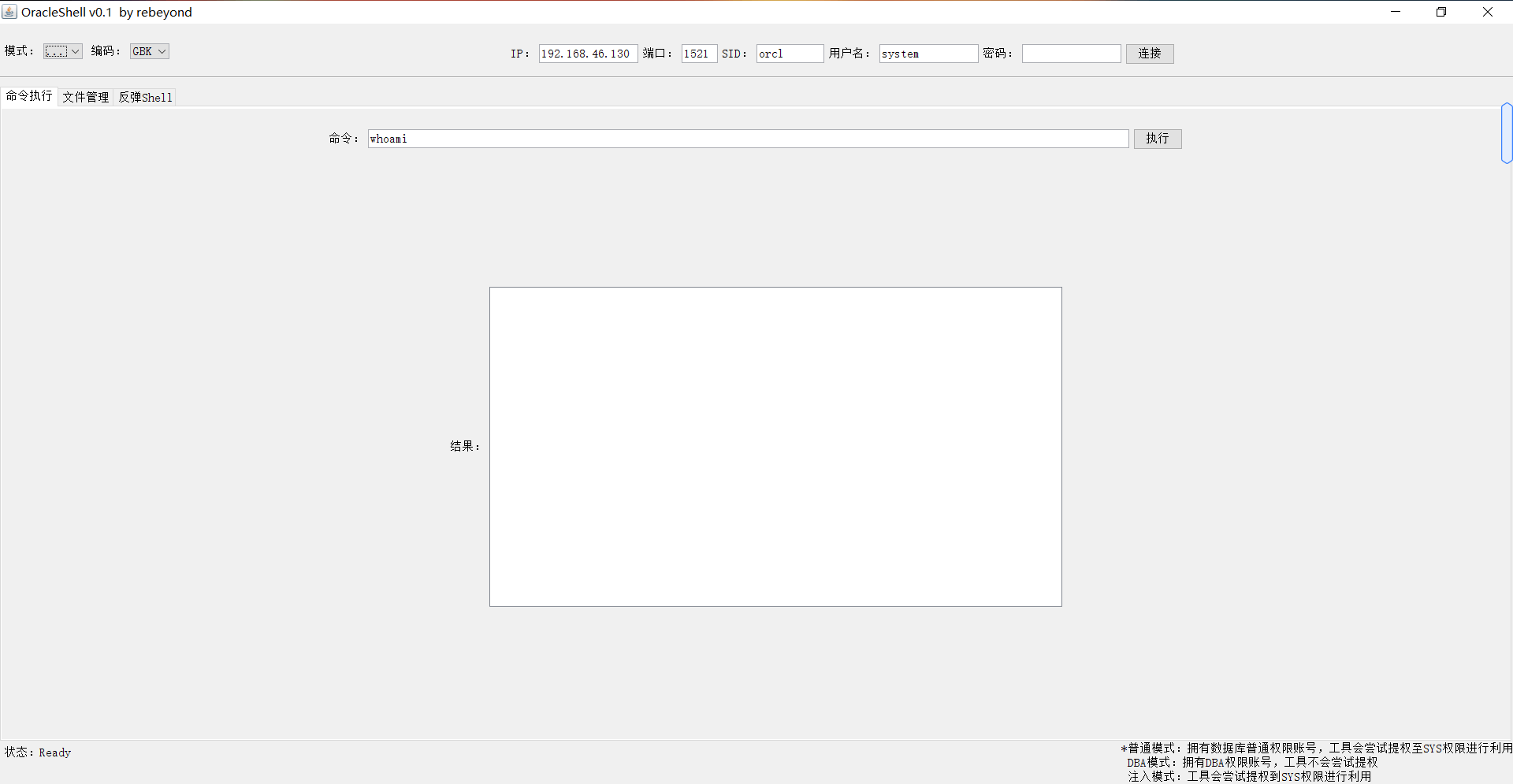Focus the empty 密码 password field
Viewport: 1513px width, 784px height.
pyautogui.click(x=1071, y=54)
